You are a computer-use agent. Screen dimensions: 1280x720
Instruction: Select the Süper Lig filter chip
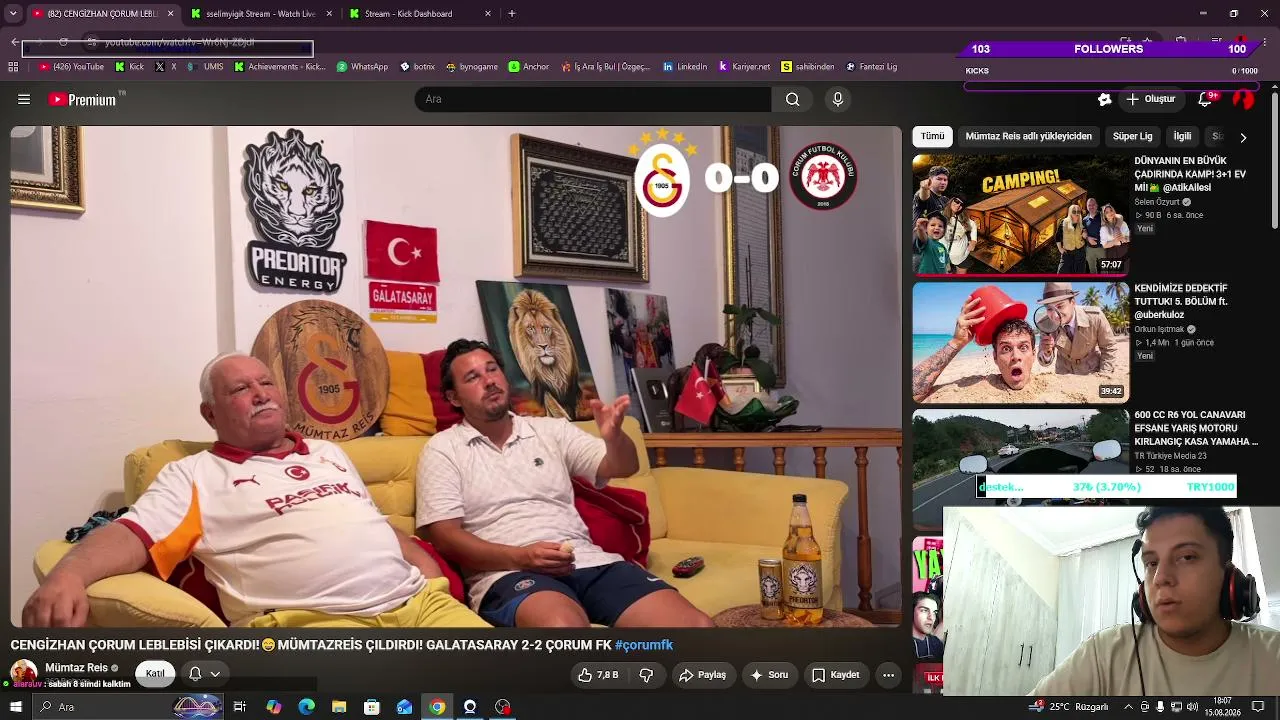tap(1132, 136)
